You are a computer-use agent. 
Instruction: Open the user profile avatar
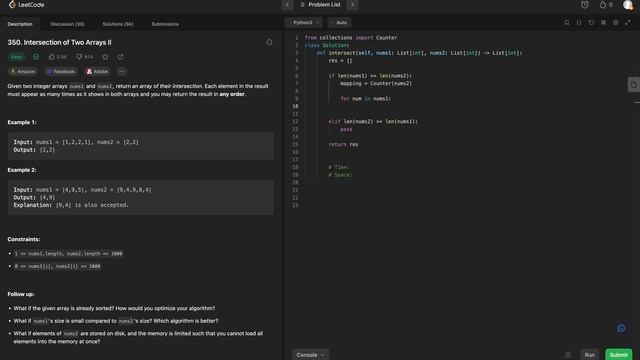point(628,5)
